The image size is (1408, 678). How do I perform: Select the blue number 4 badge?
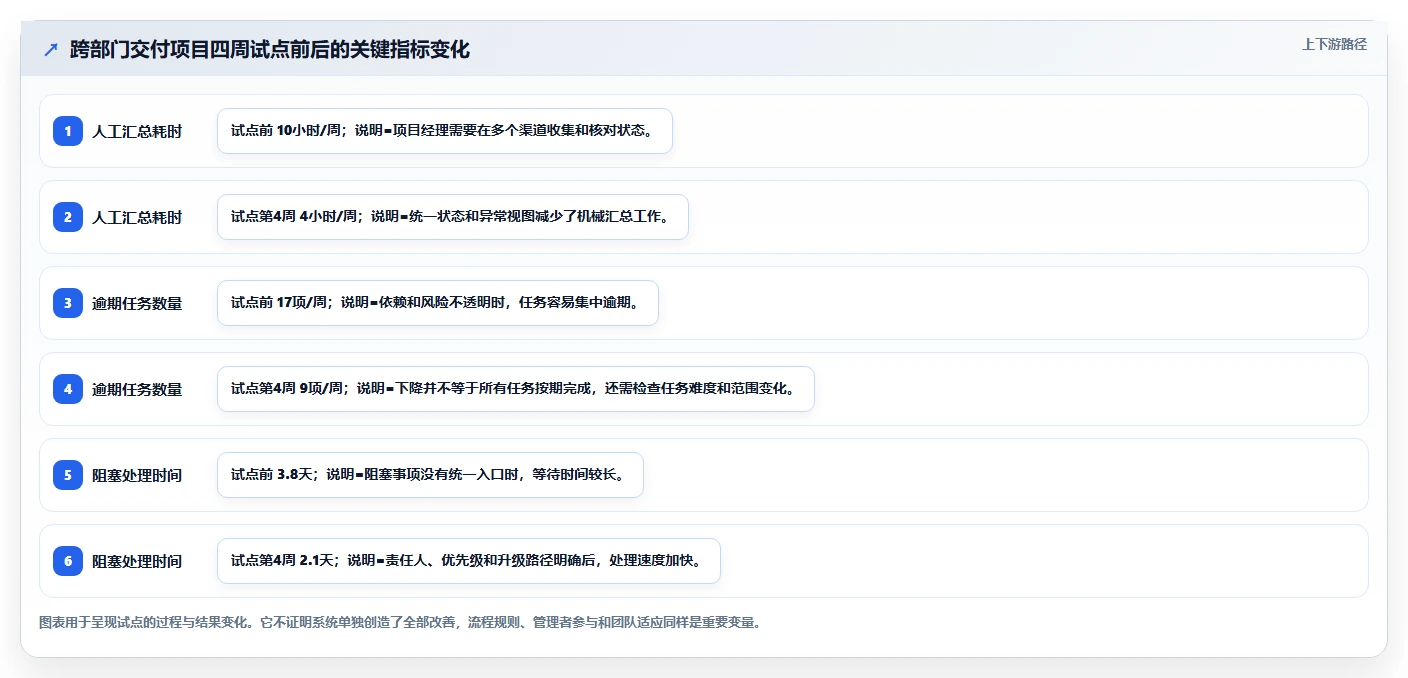68,389
